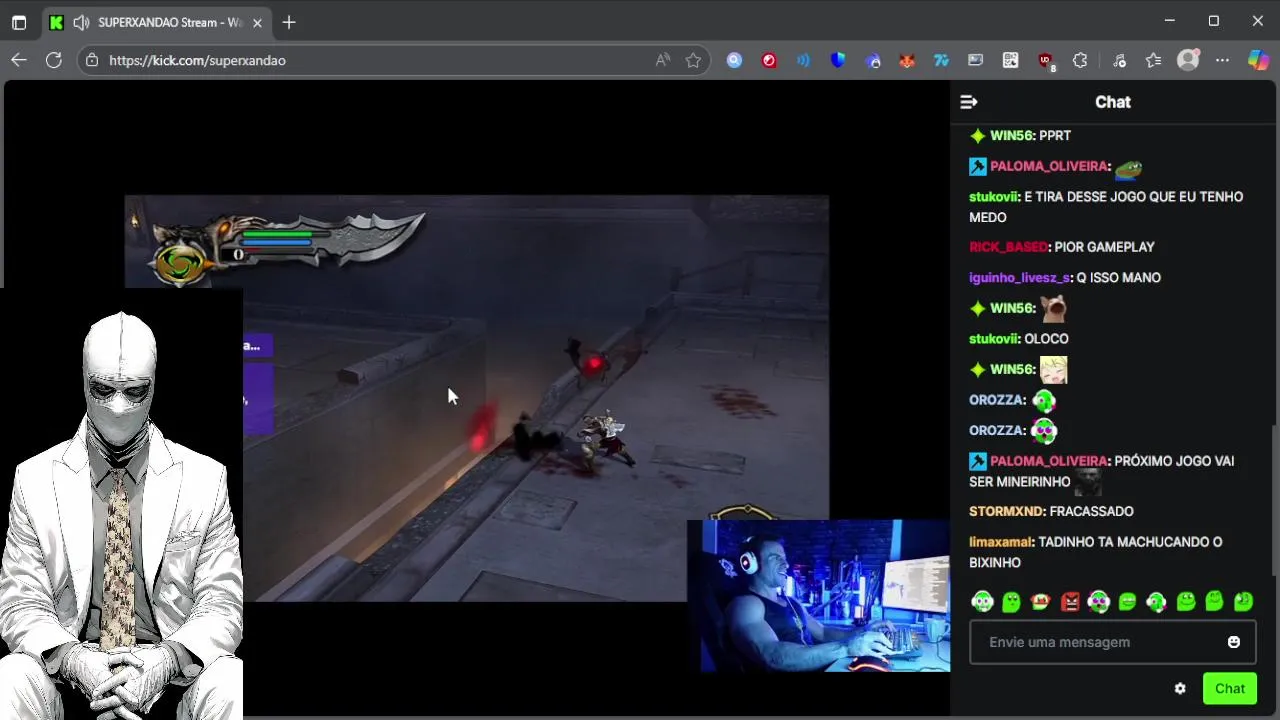Click the chat panel scrollbar
Viewport: 1280px width, 720px height.
[1274, 500]
